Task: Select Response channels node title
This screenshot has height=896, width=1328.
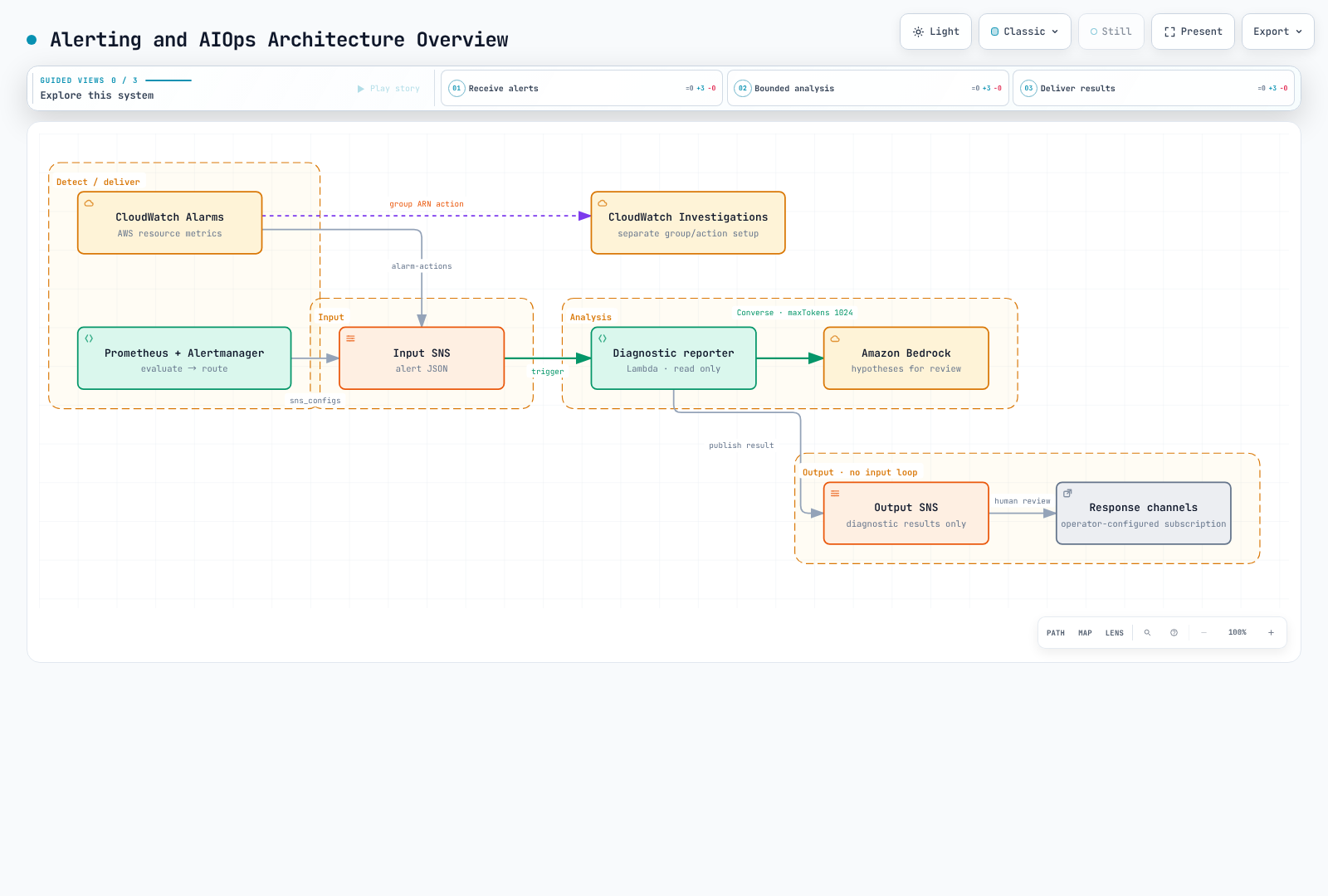Action: pos(1144,508)
